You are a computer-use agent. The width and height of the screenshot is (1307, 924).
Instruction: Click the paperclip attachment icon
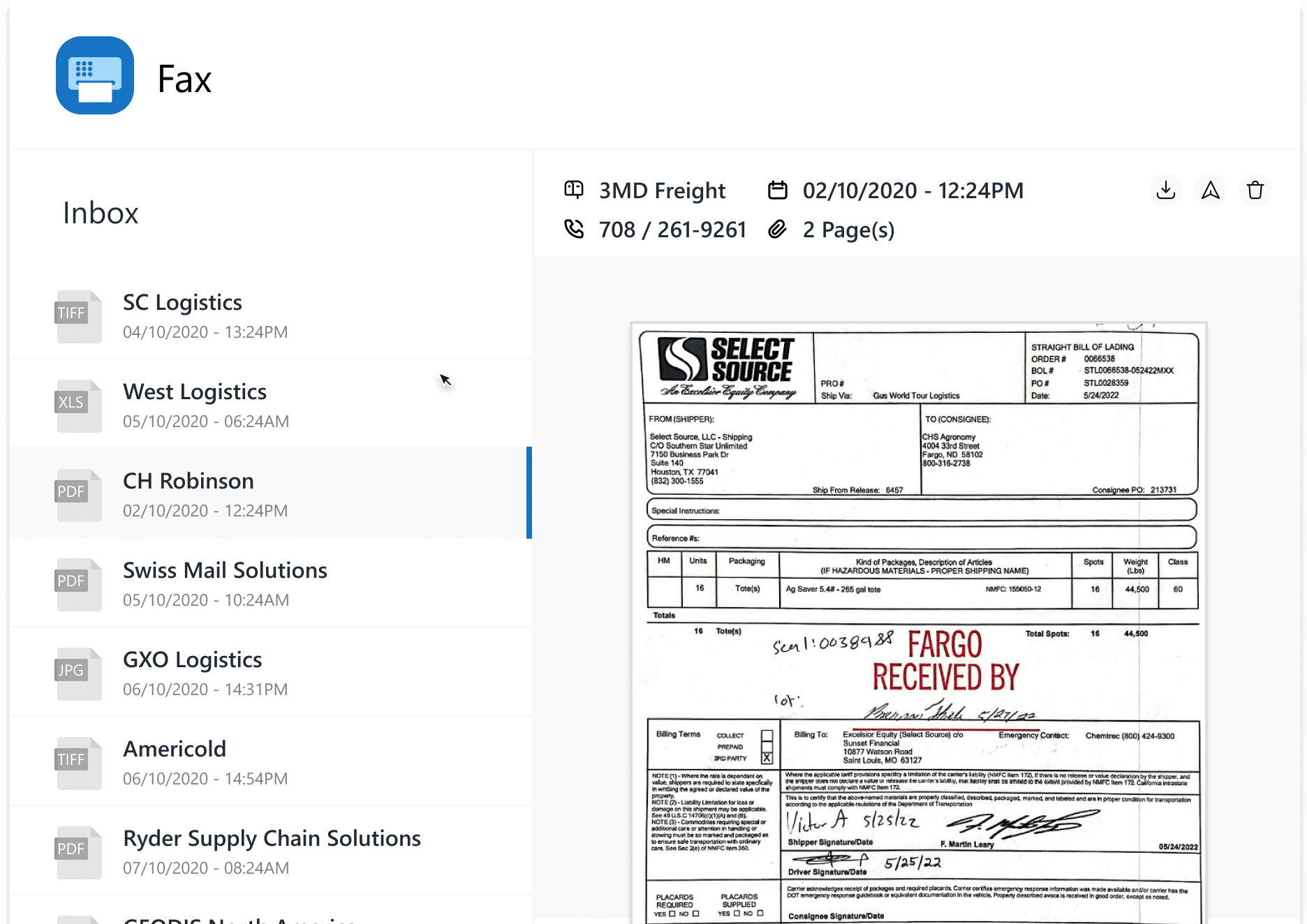(x=778, y=229)
